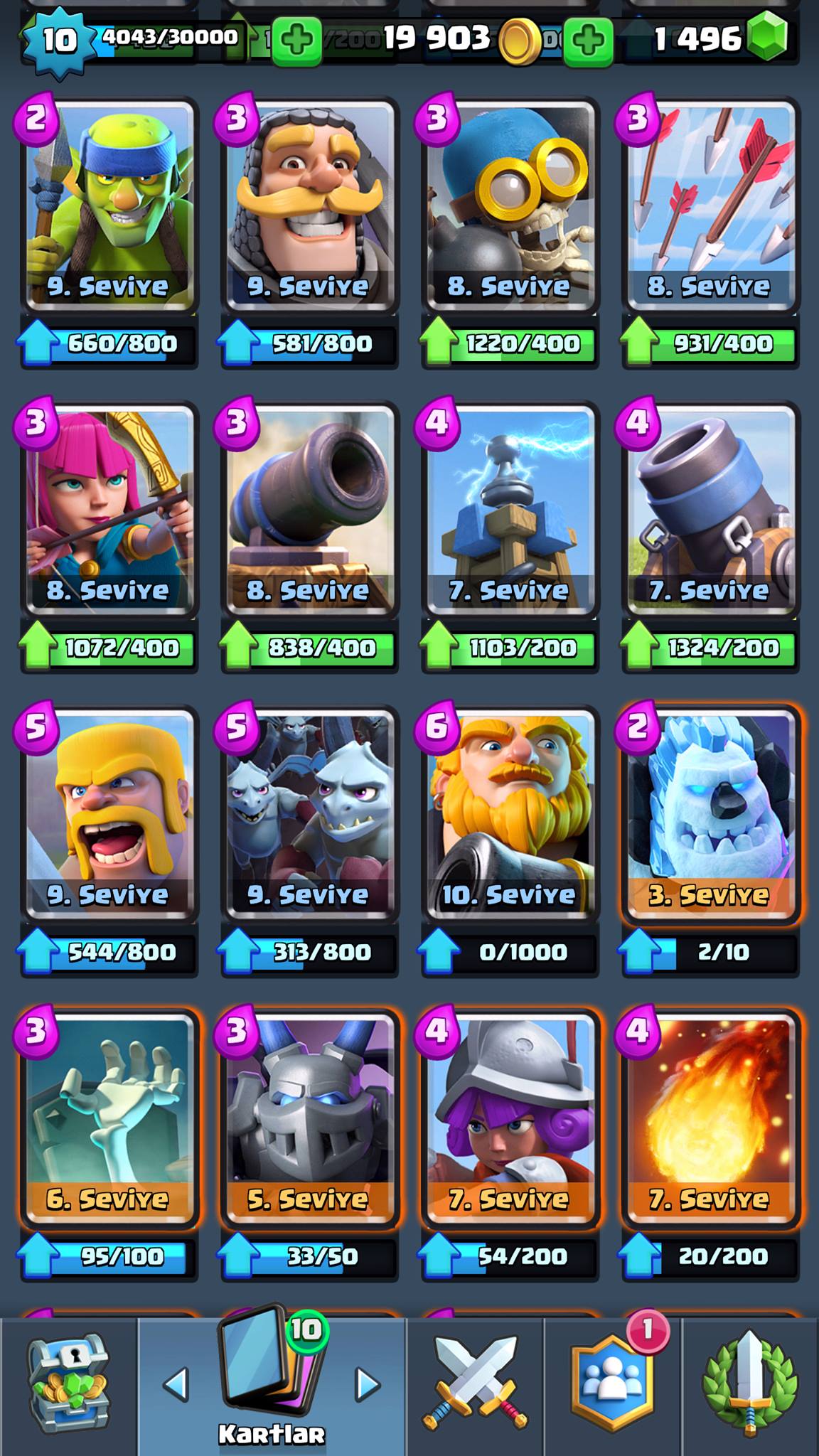Tap the gold coin icon
The width and height of the screenshot is (819, 1456).
click(x=519, y=41)
